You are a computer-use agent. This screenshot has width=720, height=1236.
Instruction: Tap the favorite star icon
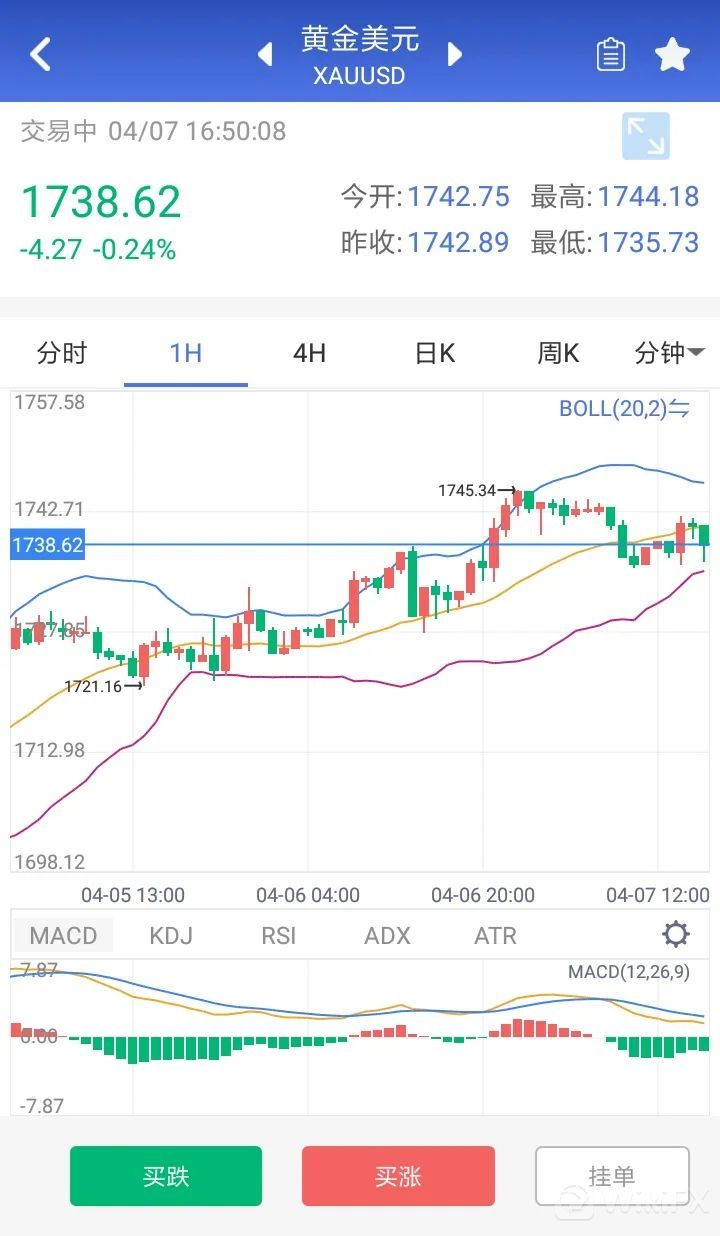672,55
